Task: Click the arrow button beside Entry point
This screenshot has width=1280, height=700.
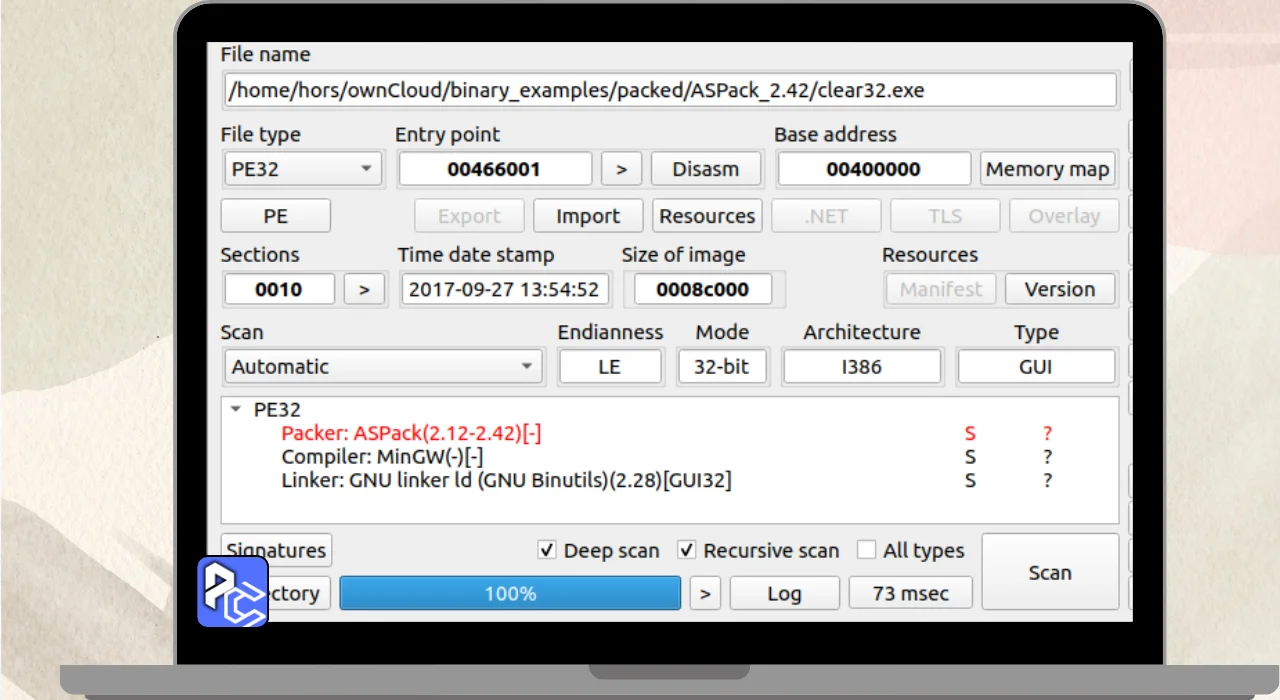Action: (x=621, y=169)
